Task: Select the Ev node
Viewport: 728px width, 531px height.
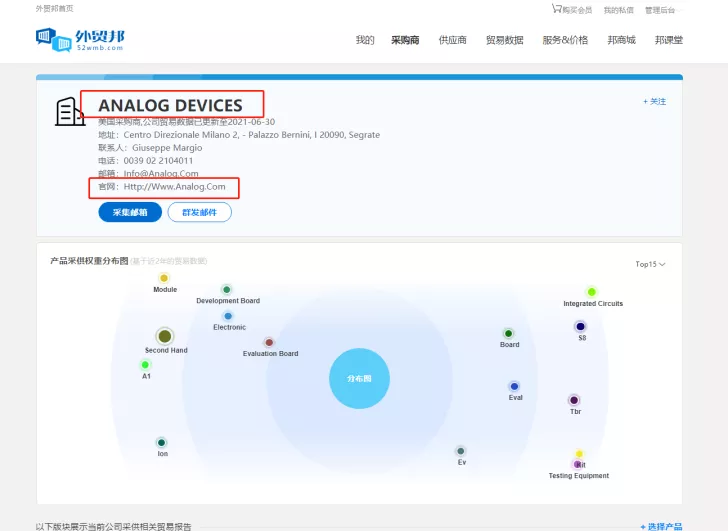Action: point(461,451)
